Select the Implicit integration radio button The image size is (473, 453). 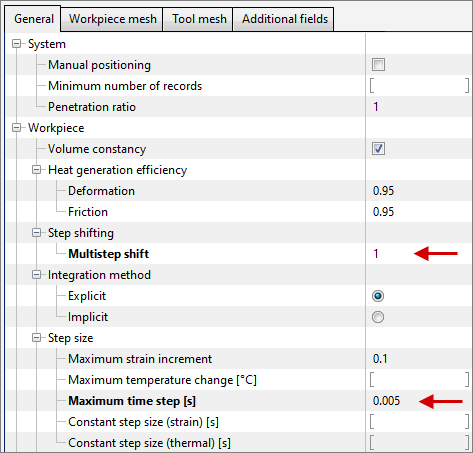[378, 317]
